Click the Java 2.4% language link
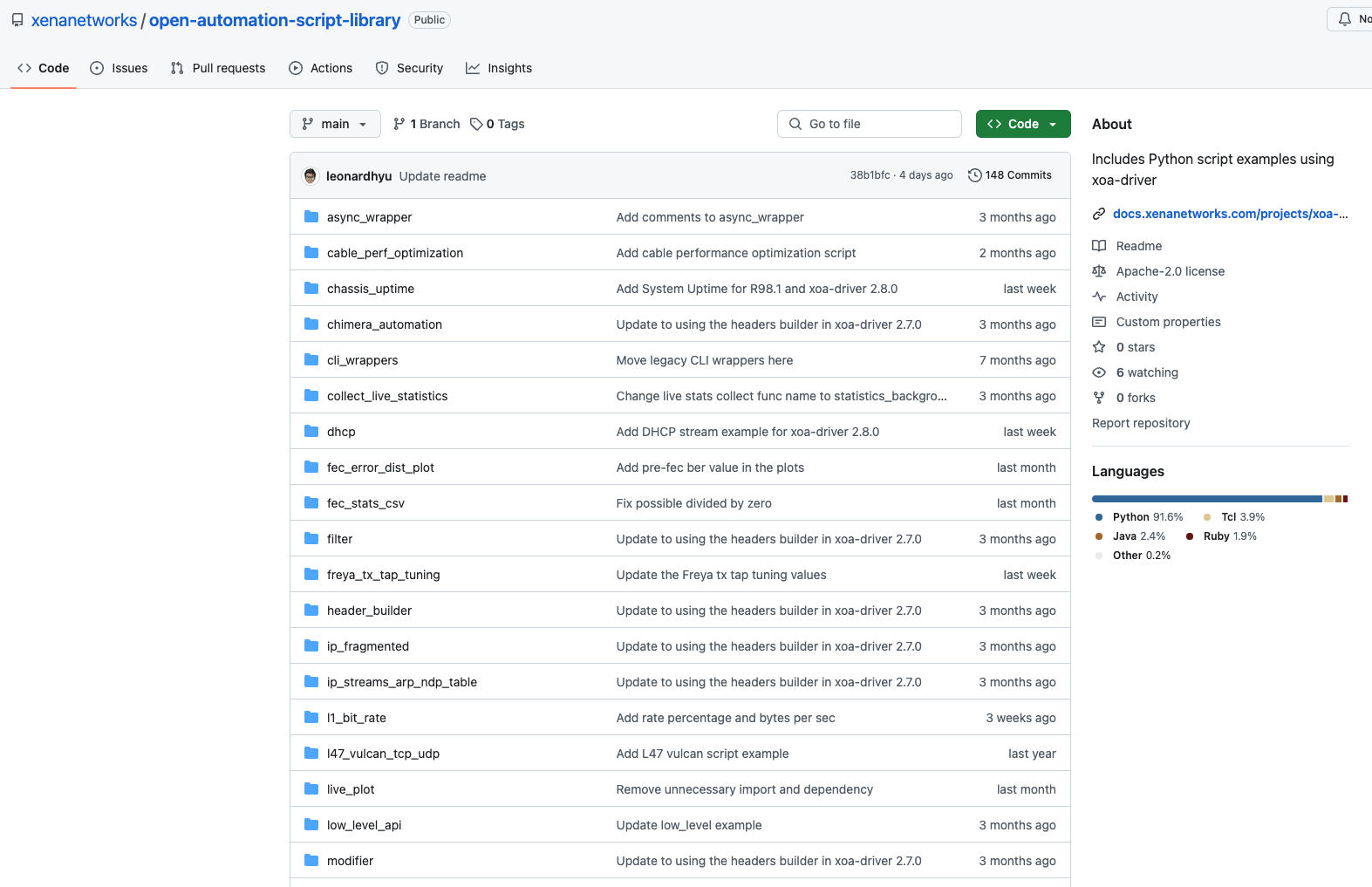 click(1130, 536)
